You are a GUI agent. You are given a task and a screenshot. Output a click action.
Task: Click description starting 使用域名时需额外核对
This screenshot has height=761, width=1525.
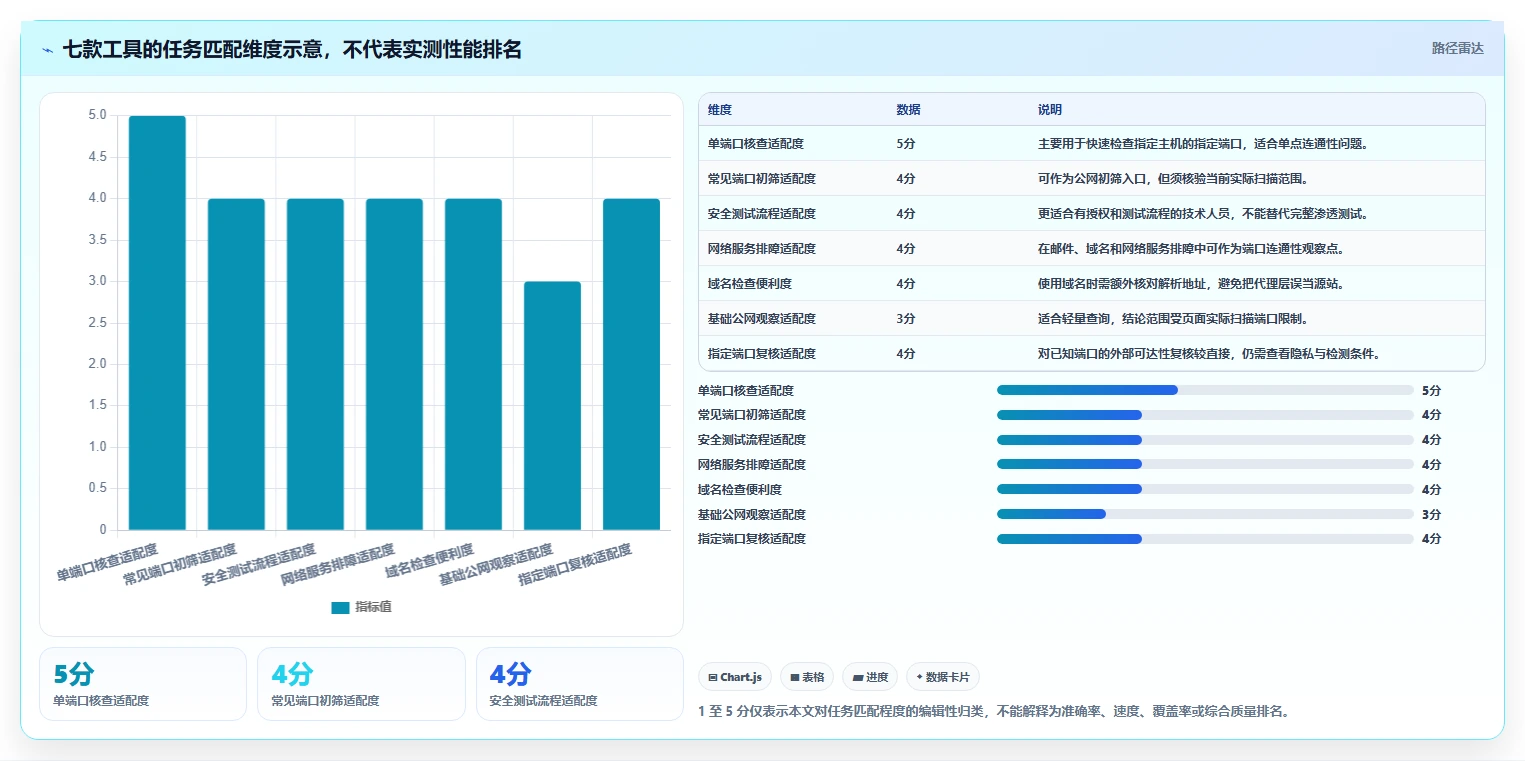(x=1191, y=284)
